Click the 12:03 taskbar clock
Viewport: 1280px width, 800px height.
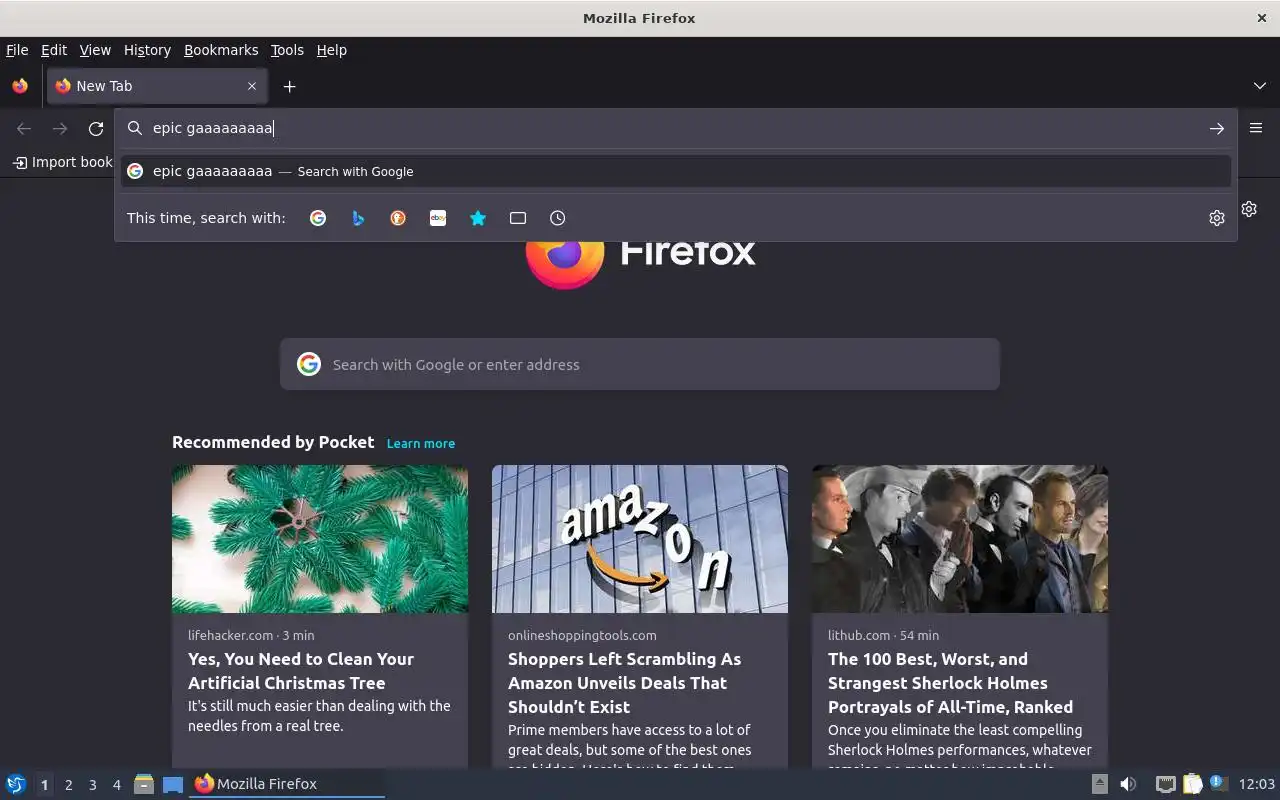click(1257, 784)
